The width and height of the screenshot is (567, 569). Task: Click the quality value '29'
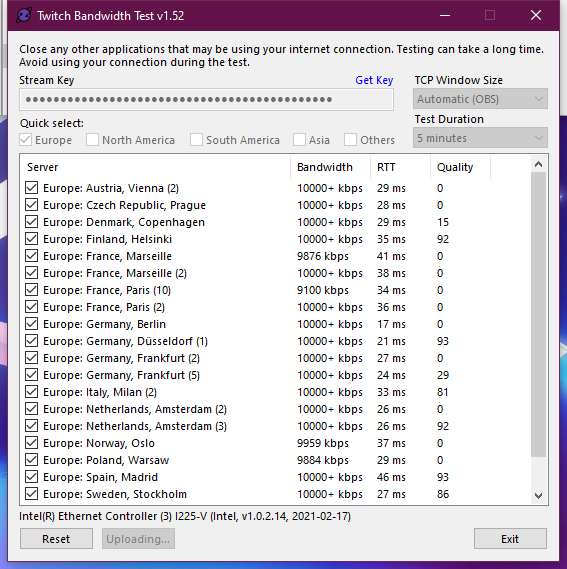[443, 375]
